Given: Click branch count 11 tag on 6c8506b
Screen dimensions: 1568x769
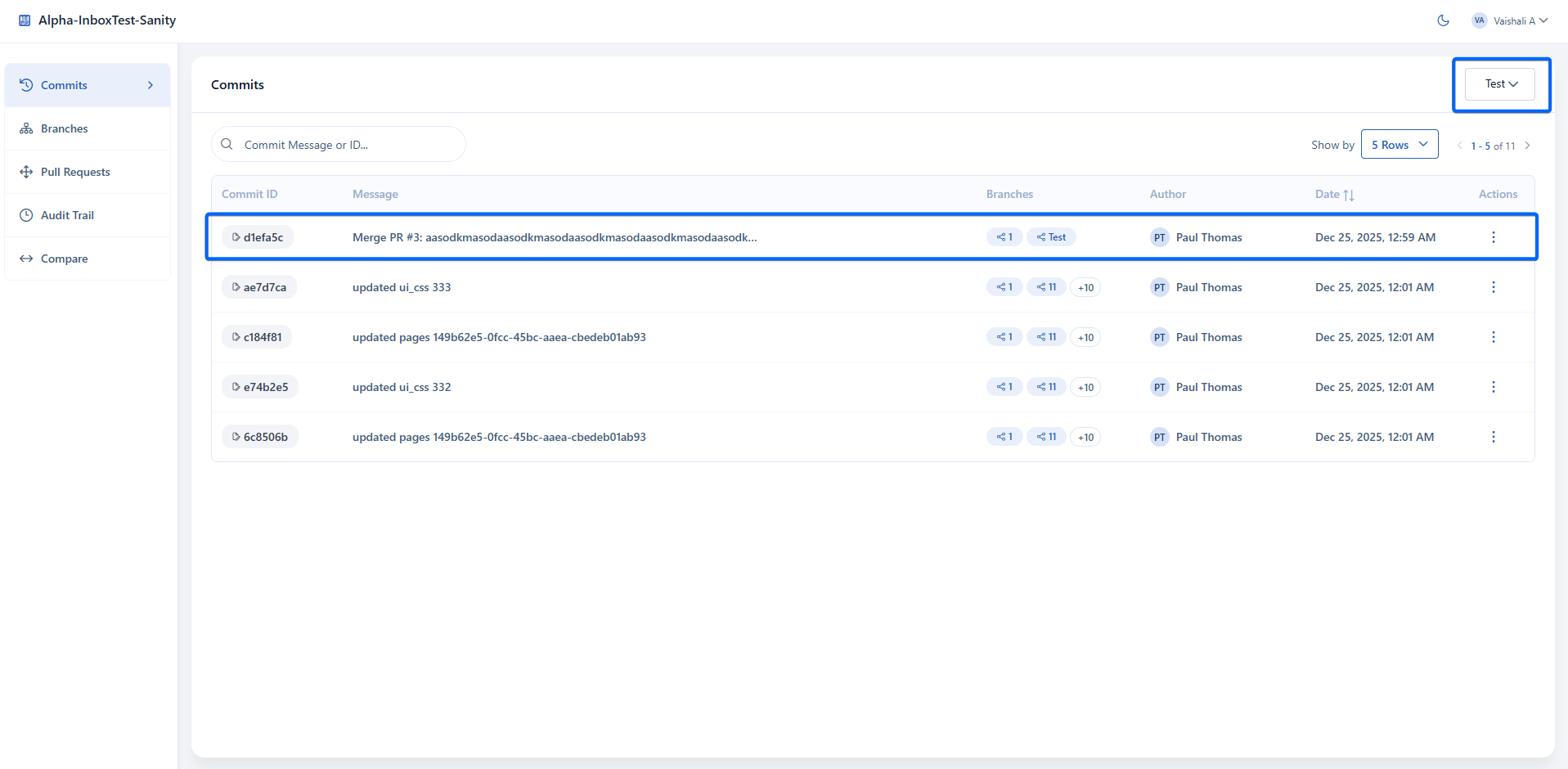Looking at the screenshot, I should (x=1046, y=437).
